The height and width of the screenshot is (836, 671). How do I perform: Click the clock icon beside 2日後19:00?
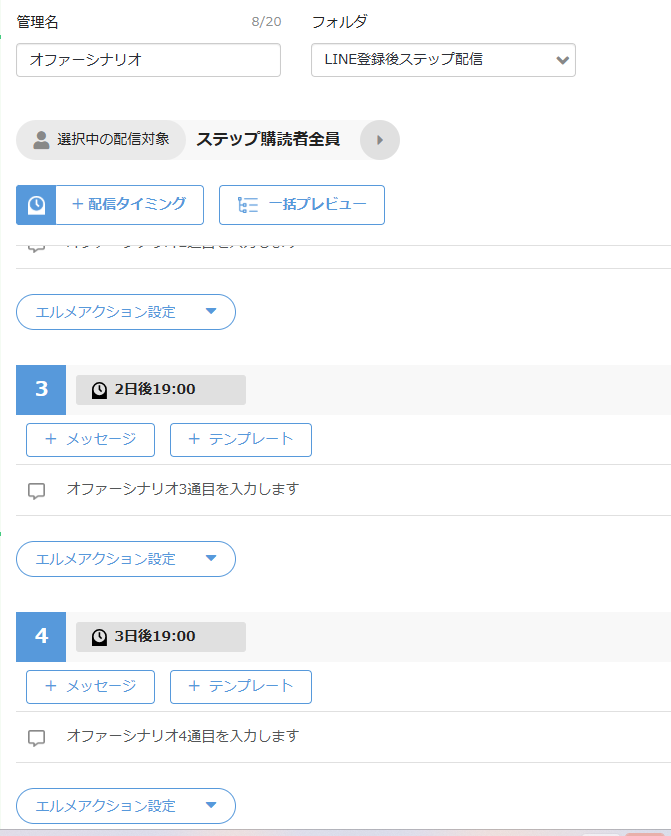click(x=99, y=390)
